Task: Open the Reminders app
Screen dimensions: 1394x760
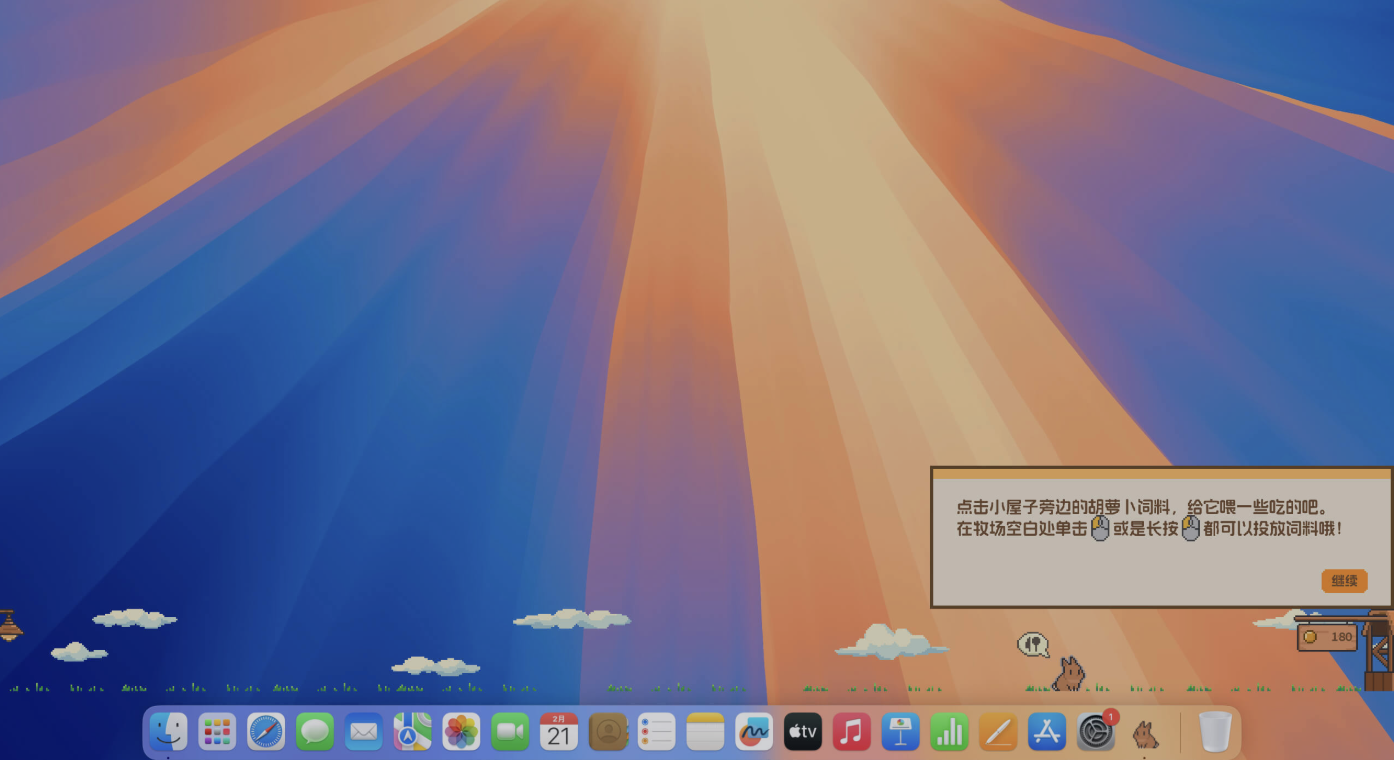Action: pyautogui.click(x=656, y=731)
